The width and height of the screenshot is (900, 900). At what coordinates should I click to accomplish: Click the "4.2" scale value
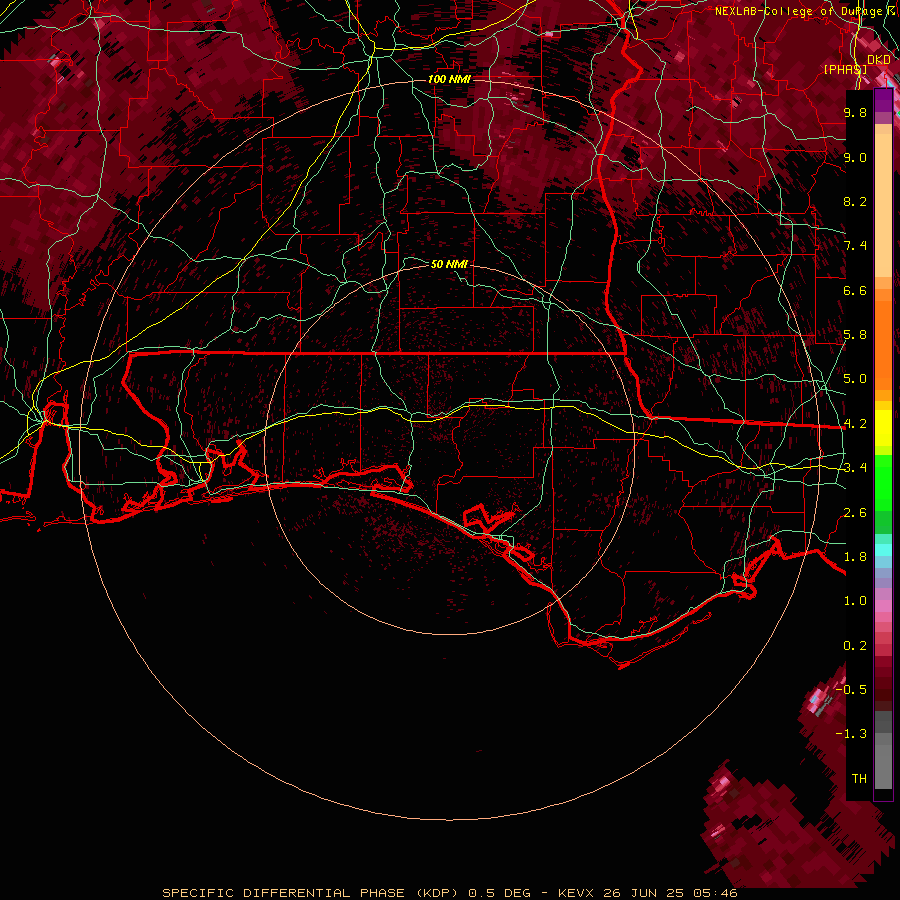click(x=855, y=424)
